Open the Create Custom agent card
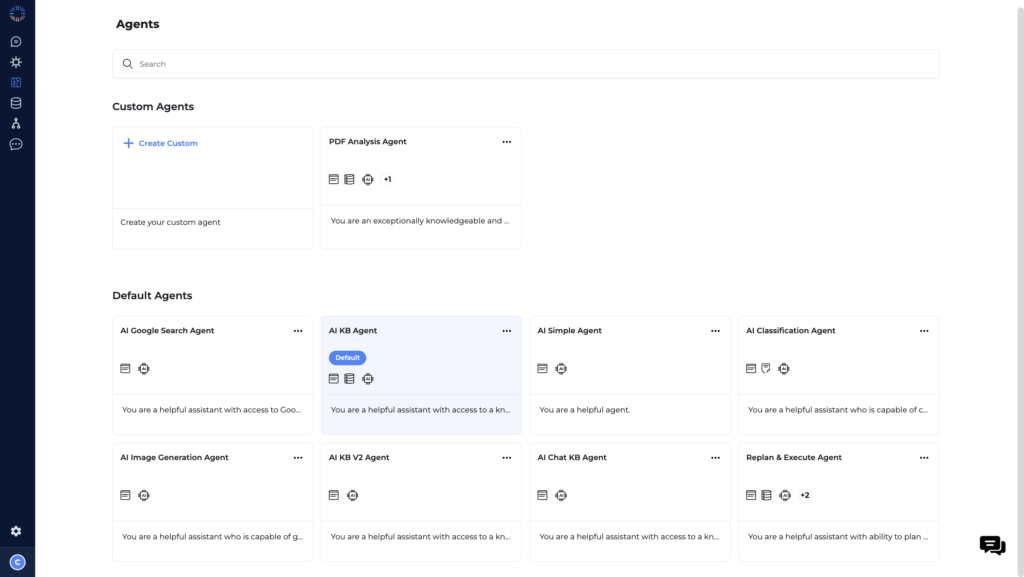 point(160,143)
